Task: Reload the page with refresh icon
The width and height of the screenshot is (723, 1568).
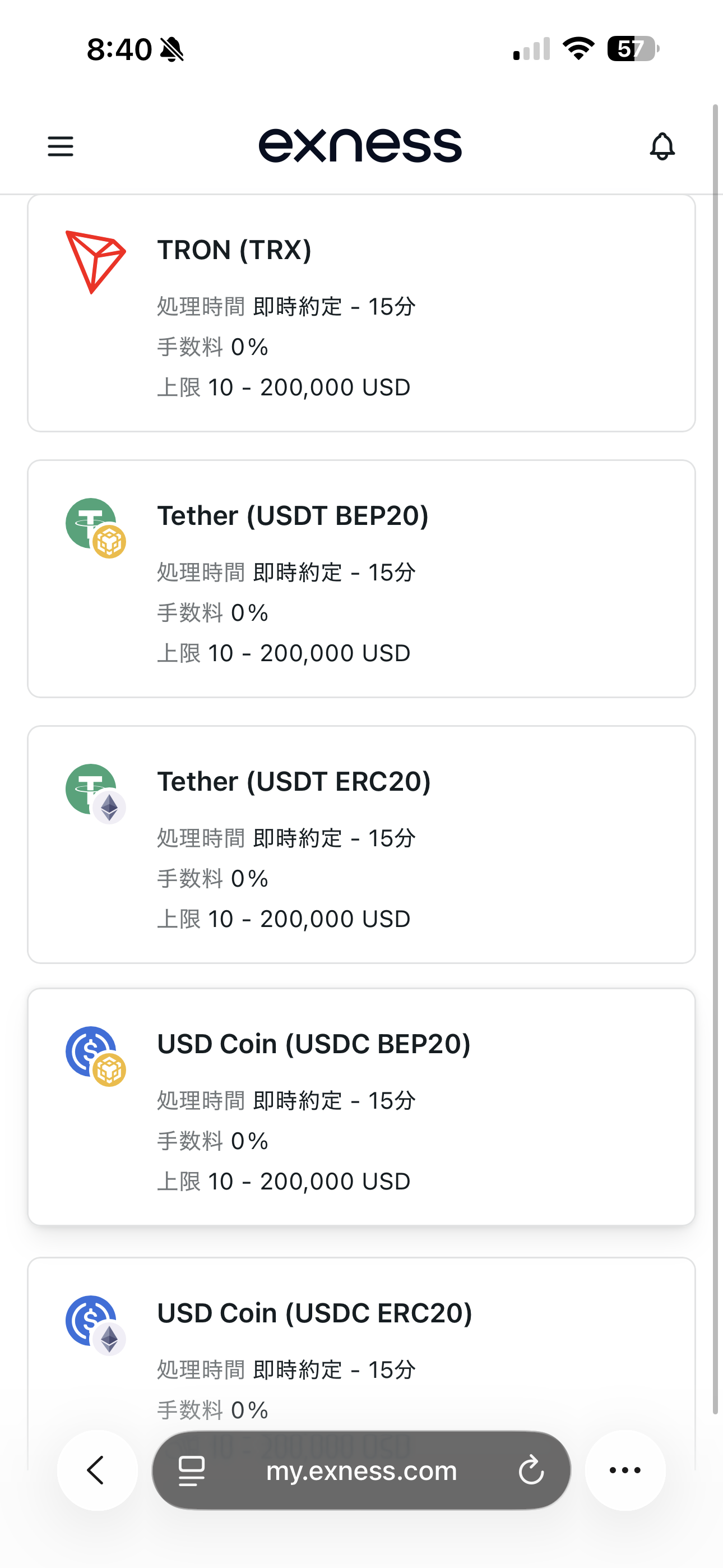Action: (531, 1470)
